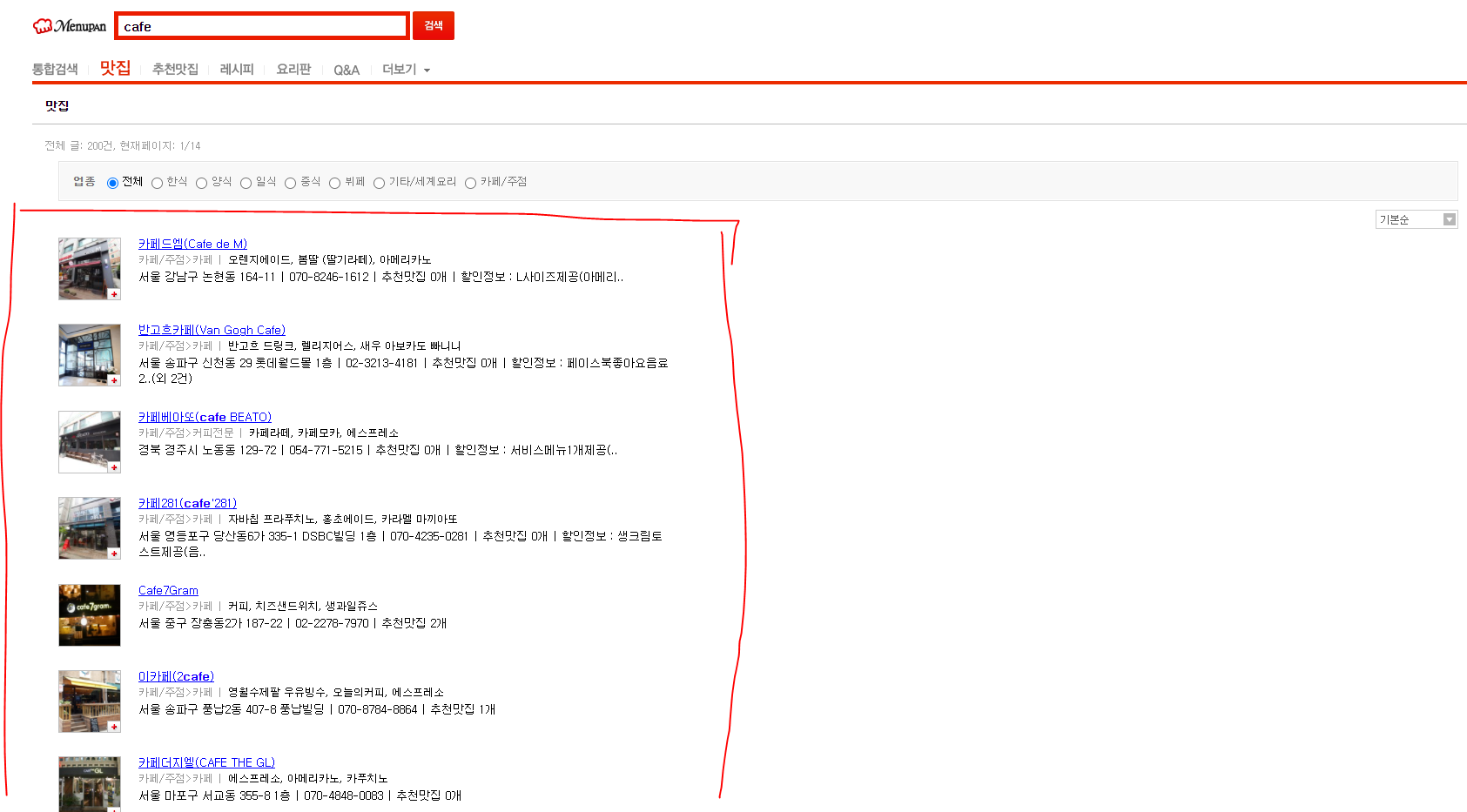Select the 한식 radio button

[x=157, y=183]
